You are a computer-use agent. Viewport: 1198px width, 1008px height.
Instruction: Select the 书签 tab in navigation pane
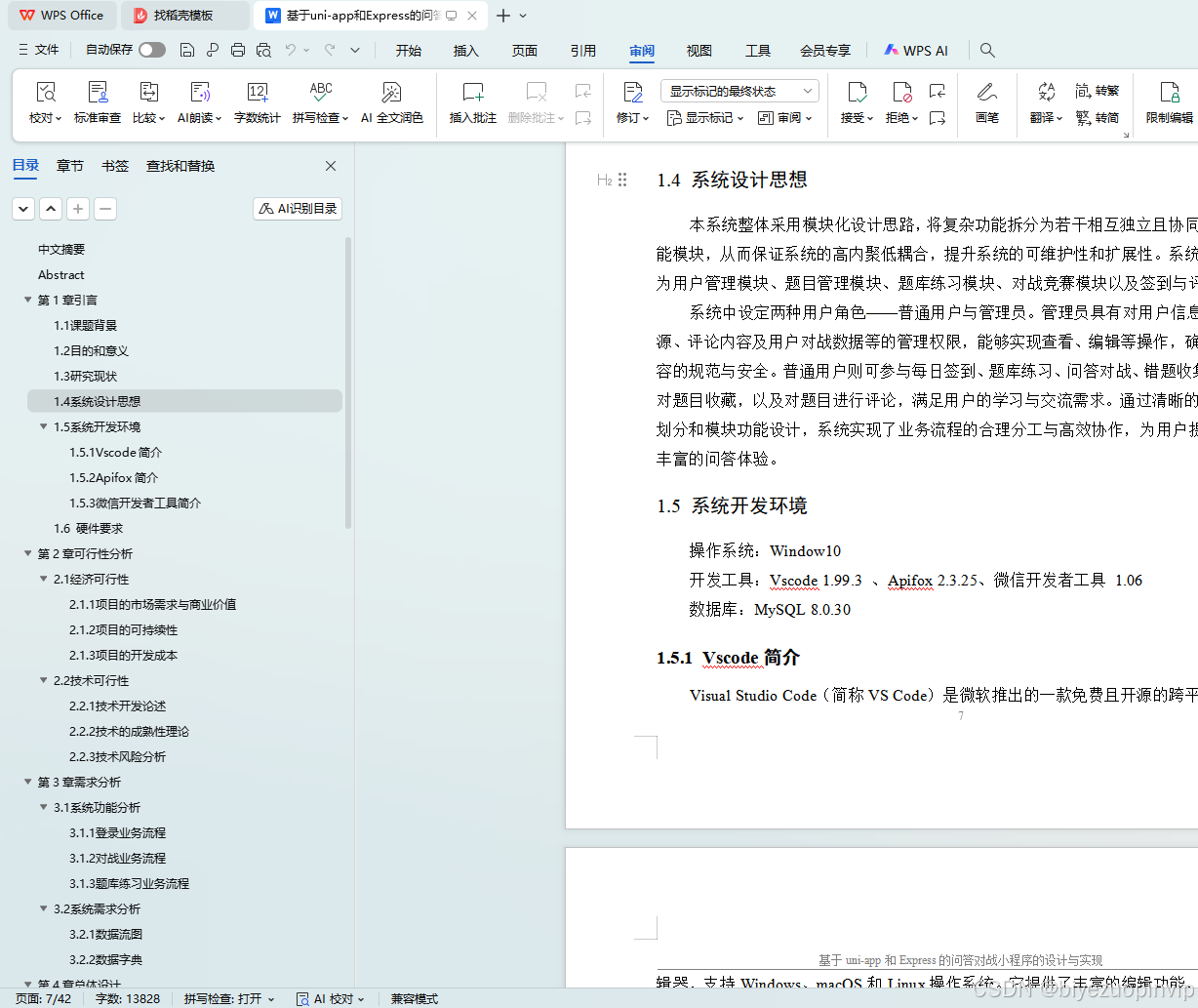click(x=115, y=166)
